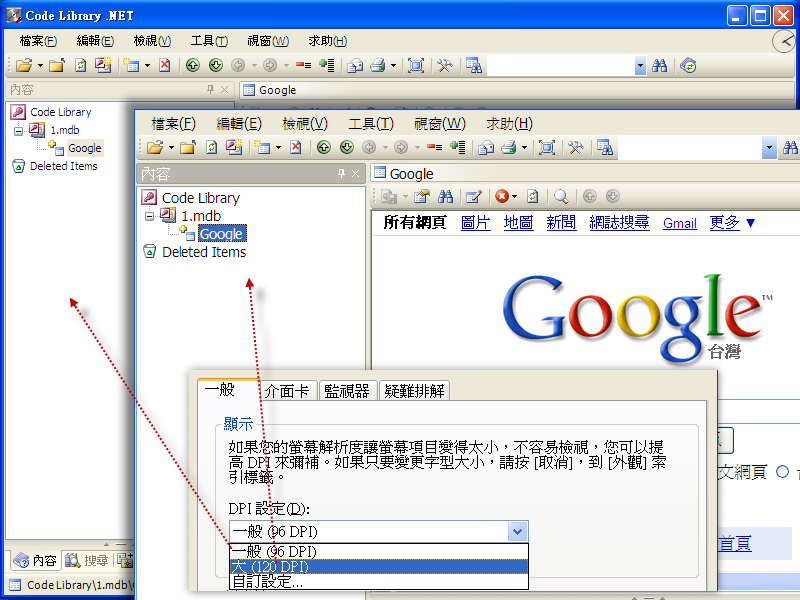Click the open-folder icon in the background window toolbar
Image resolution: width=800 pixels, height=600 pixels.
(x=23, y=65)
